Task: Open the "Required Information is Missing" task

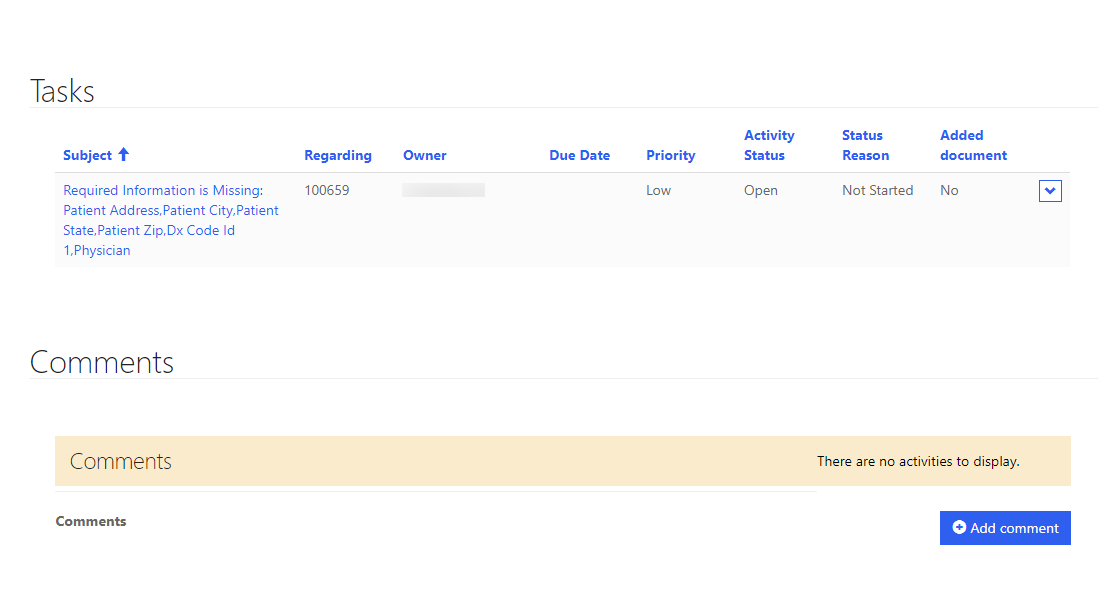Action: pyautogui.click(x=162, y=189)
